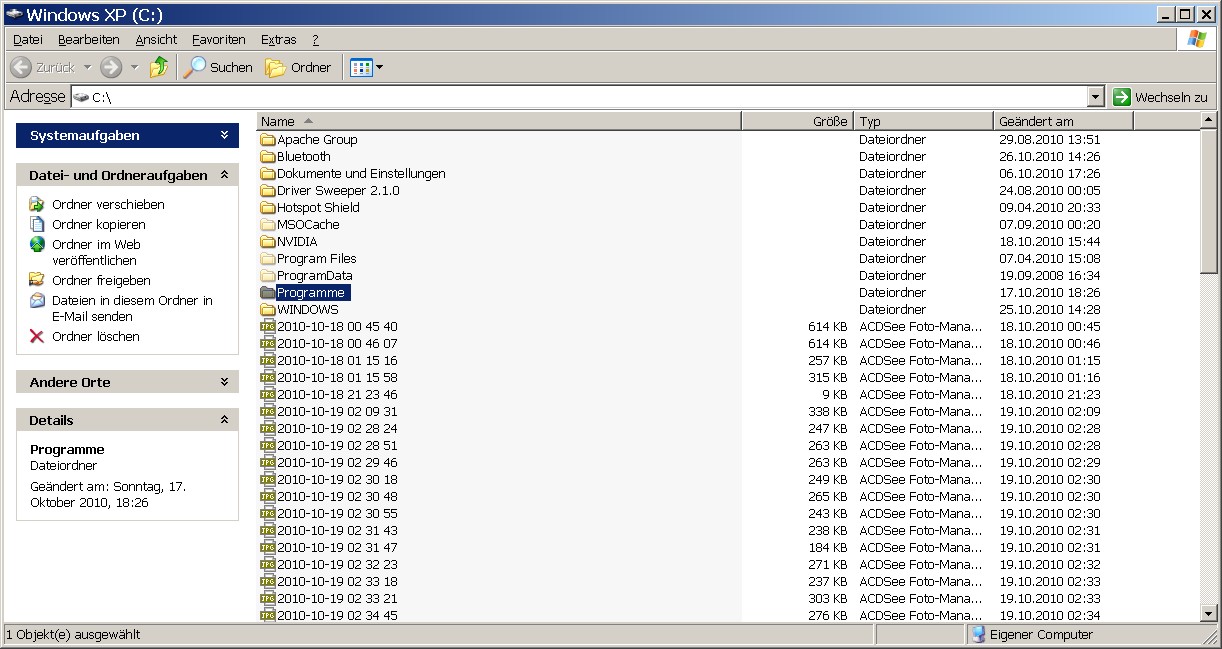The height and width of the screenshot is (649, 1222).
Task: Sort by the Name column header
Action: point(499,121)
